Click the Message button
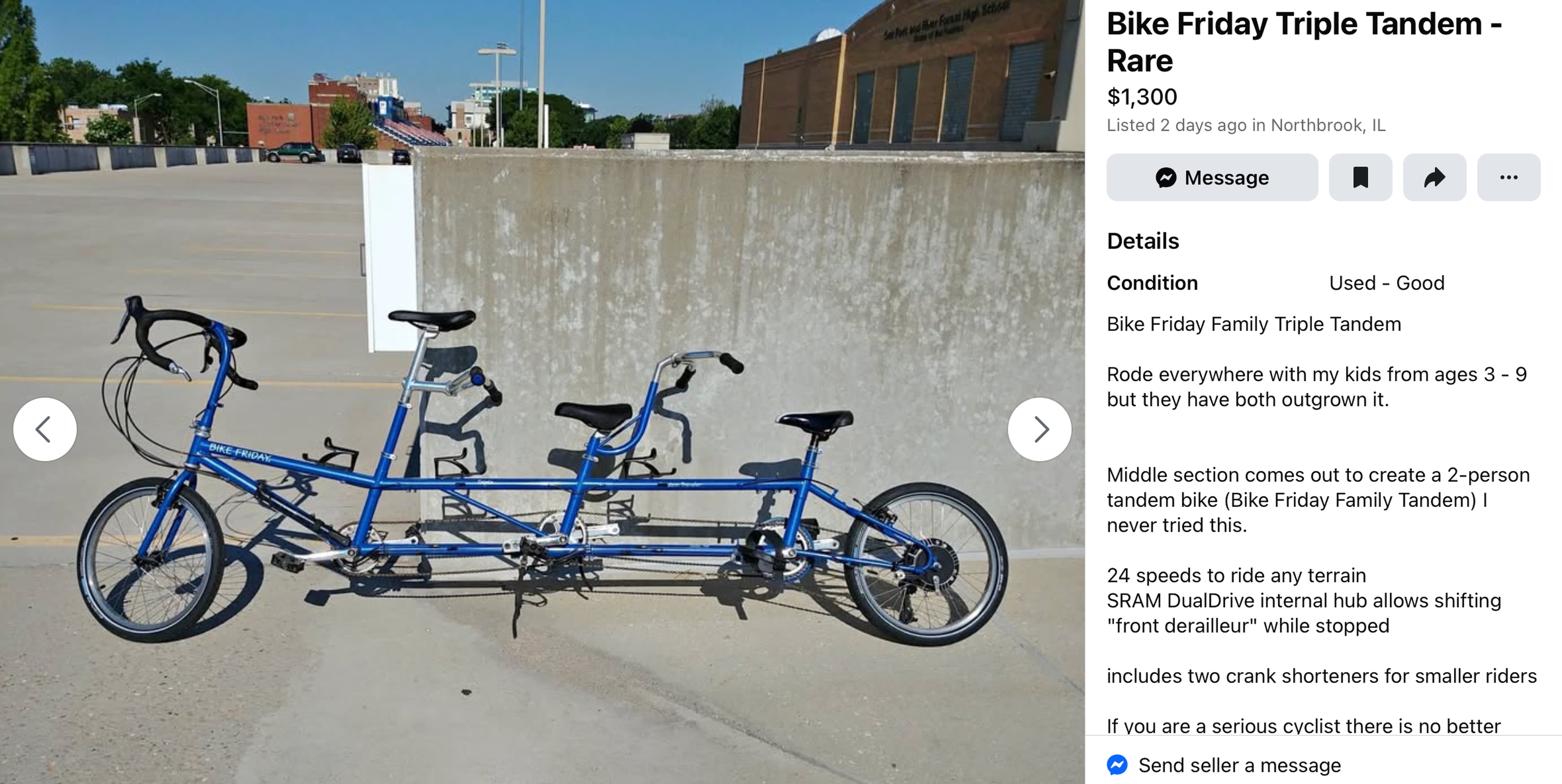 click(1212, 178)
